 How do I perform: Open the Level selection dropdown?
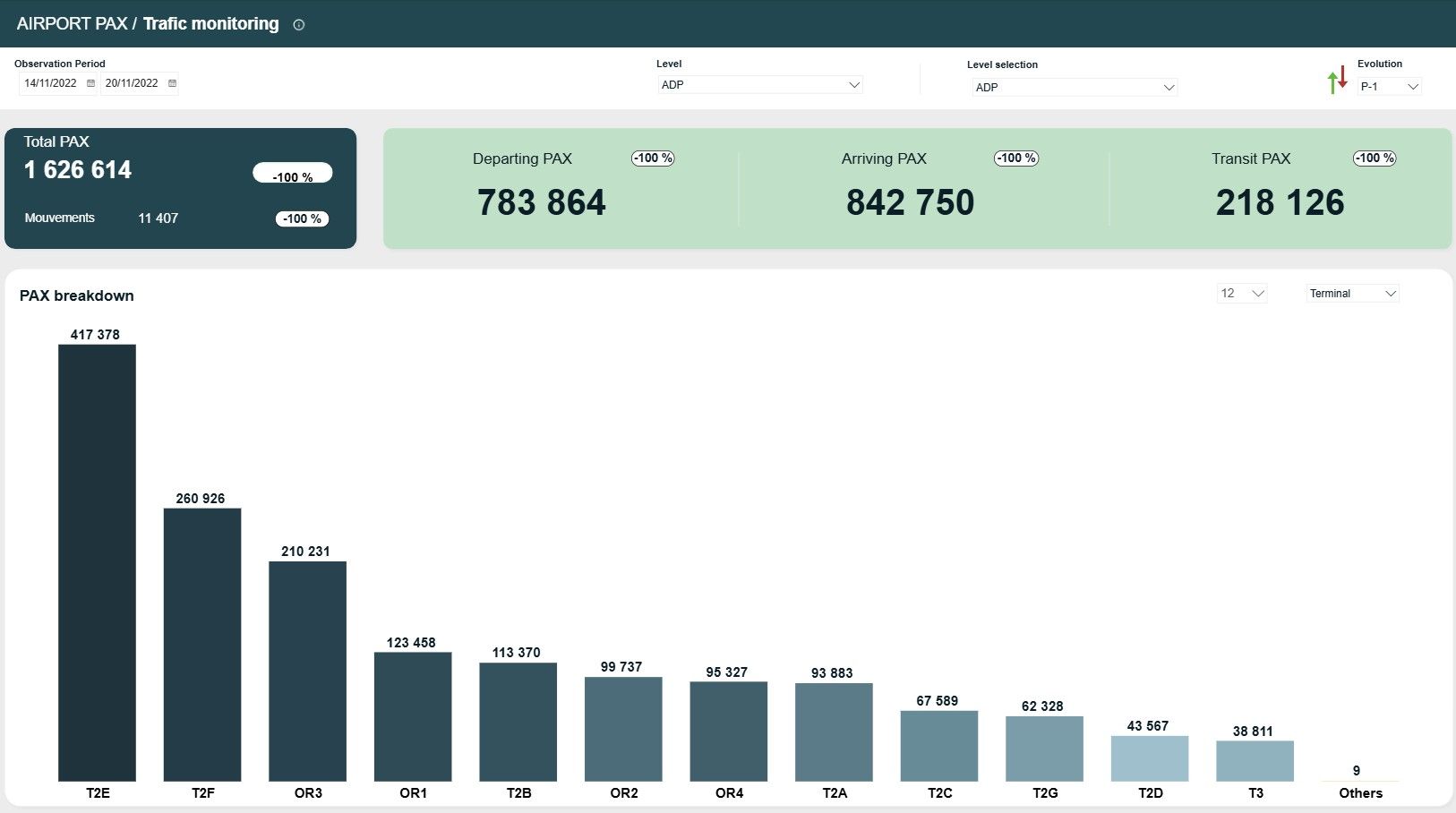(1075, 87)
